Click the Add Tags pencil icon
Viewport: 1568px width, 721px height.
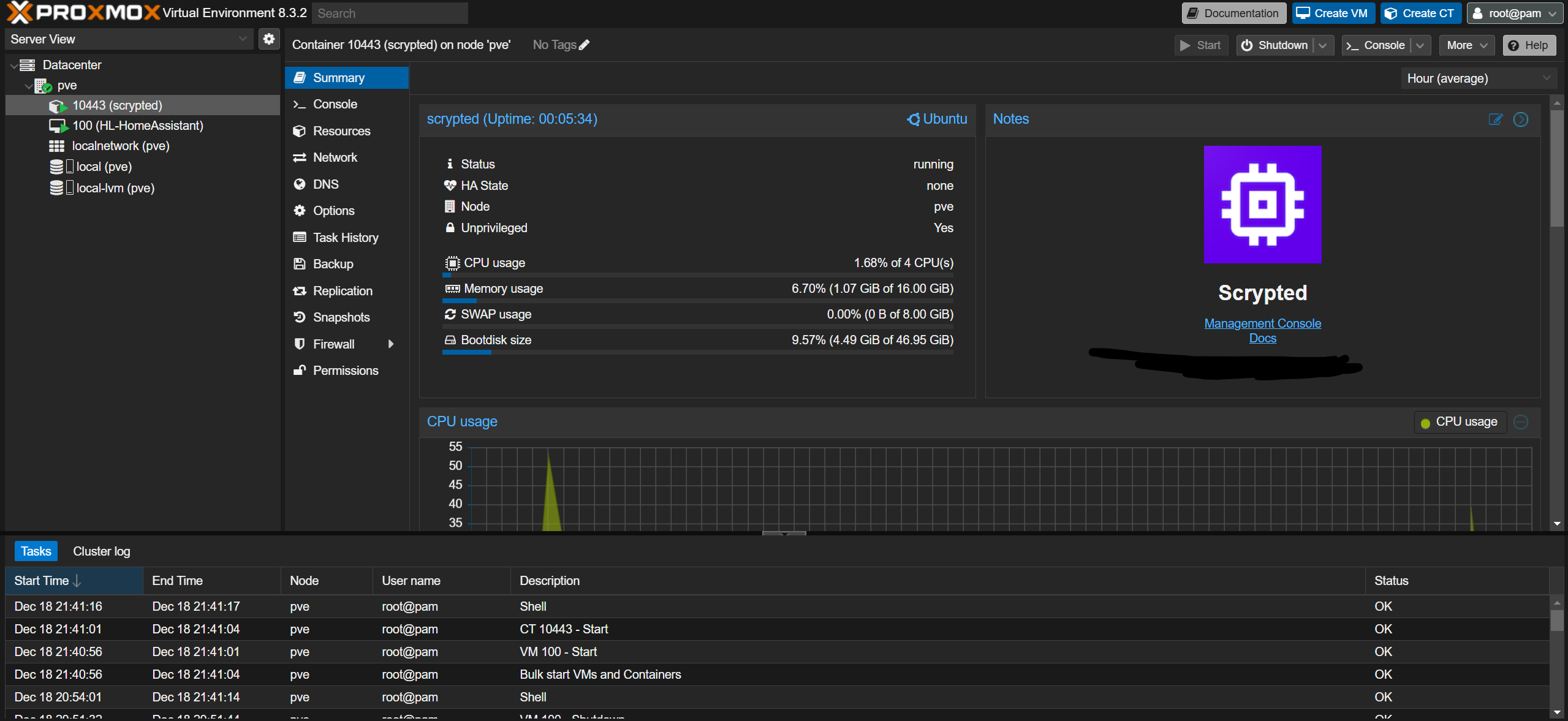tap(590, 44)
